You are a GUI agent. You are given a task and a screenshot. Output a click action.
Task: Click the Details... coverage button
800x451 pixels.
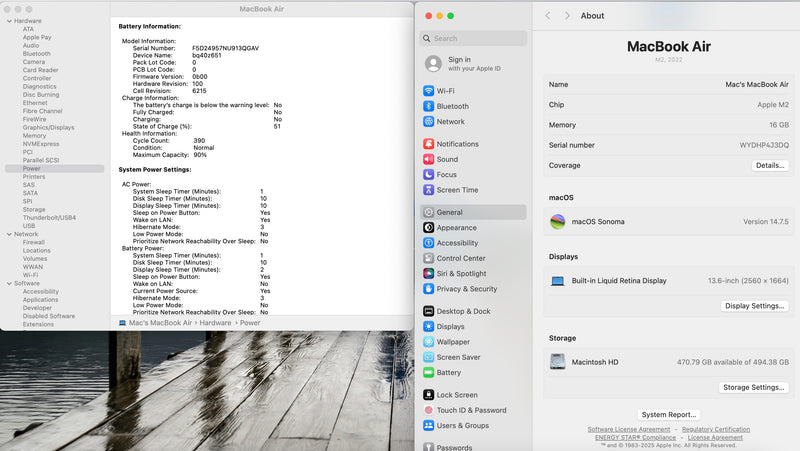pos(769,165)
